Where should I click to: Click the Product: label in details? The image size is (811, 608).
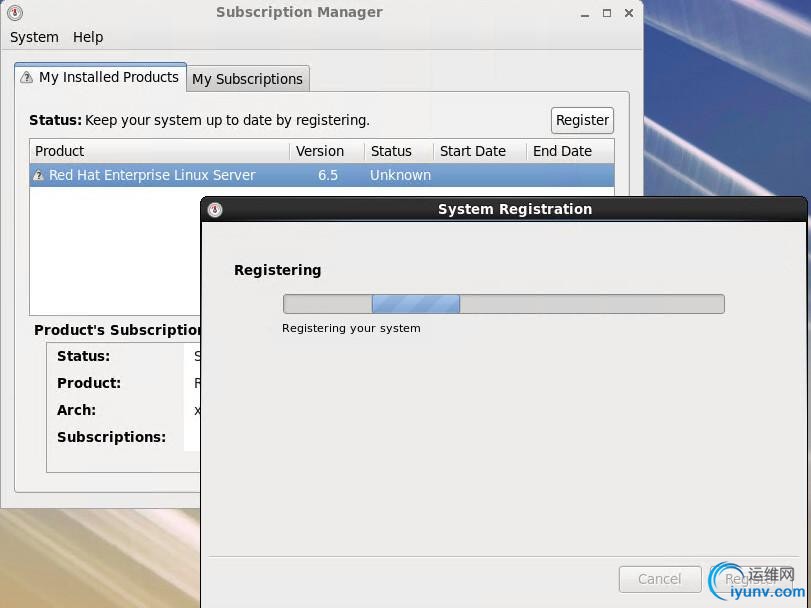89,383
